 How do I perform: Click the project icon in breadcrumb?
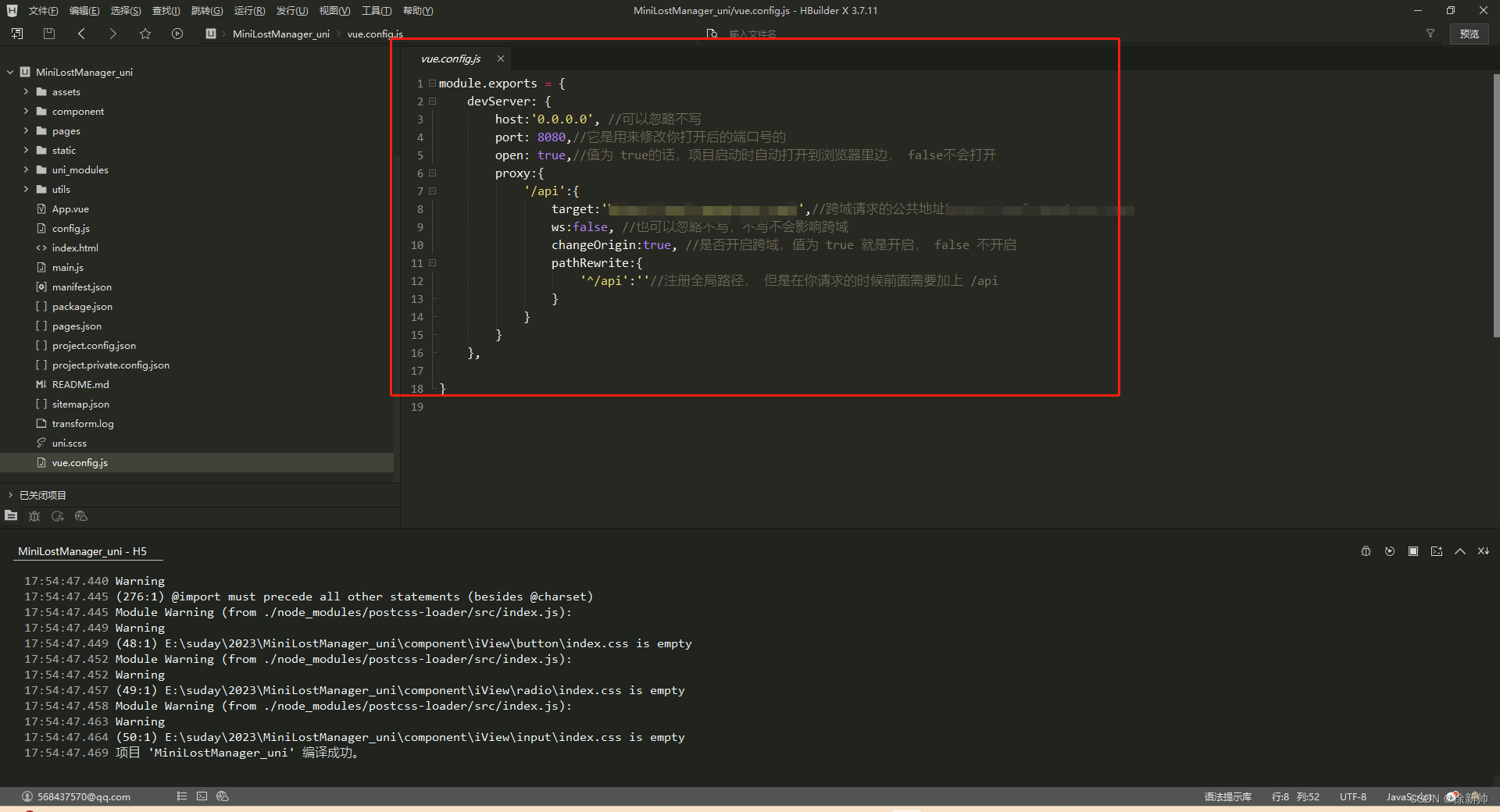211,34
